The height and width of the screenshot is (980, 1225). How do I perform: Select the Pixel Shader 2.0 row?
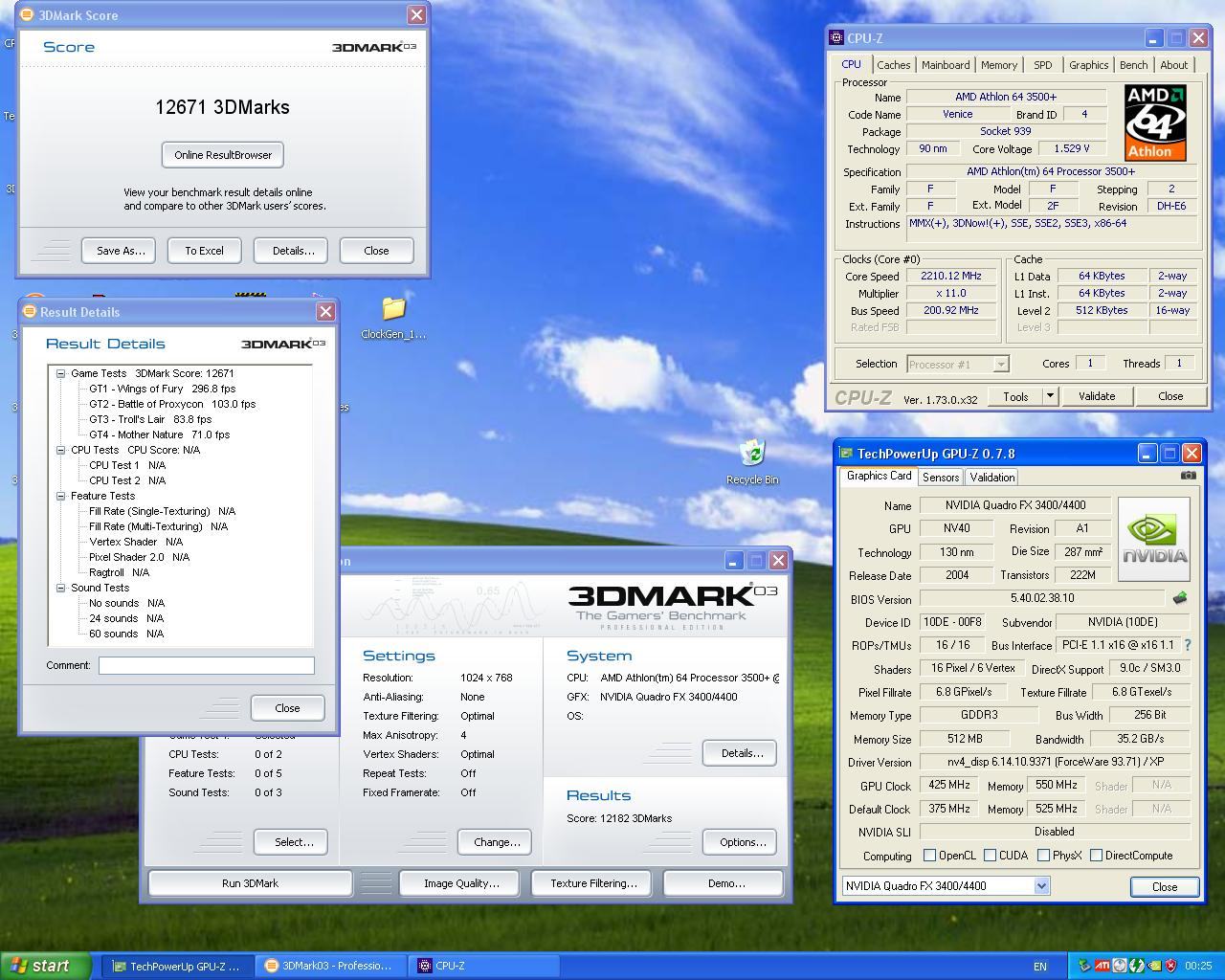pos(139,557)
